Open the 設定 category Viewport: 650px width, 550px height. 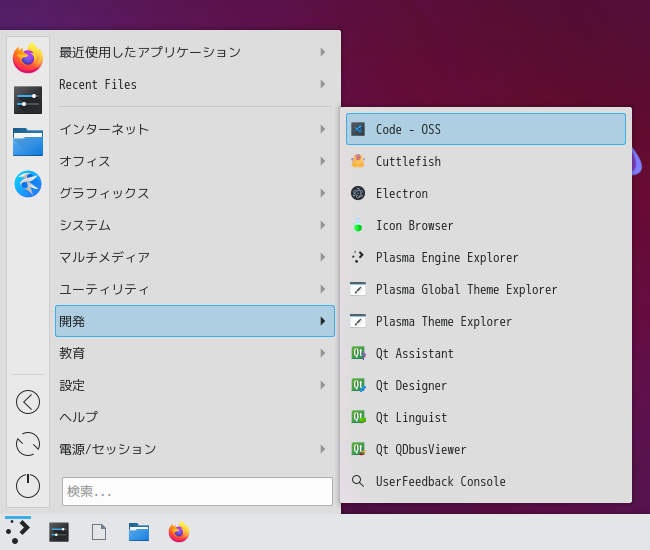point(195,385)
